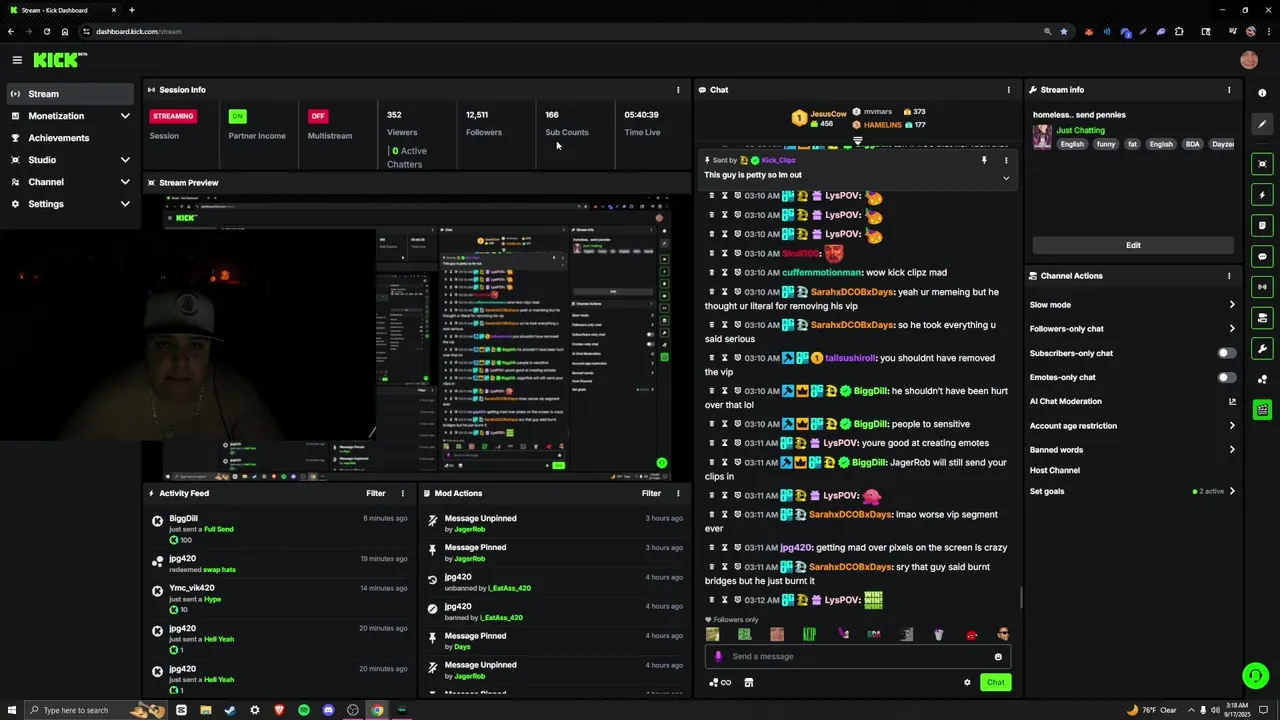Click the STREAMING session badge
The width and height of the screenshot is (1280, 720).
(173, 116)
